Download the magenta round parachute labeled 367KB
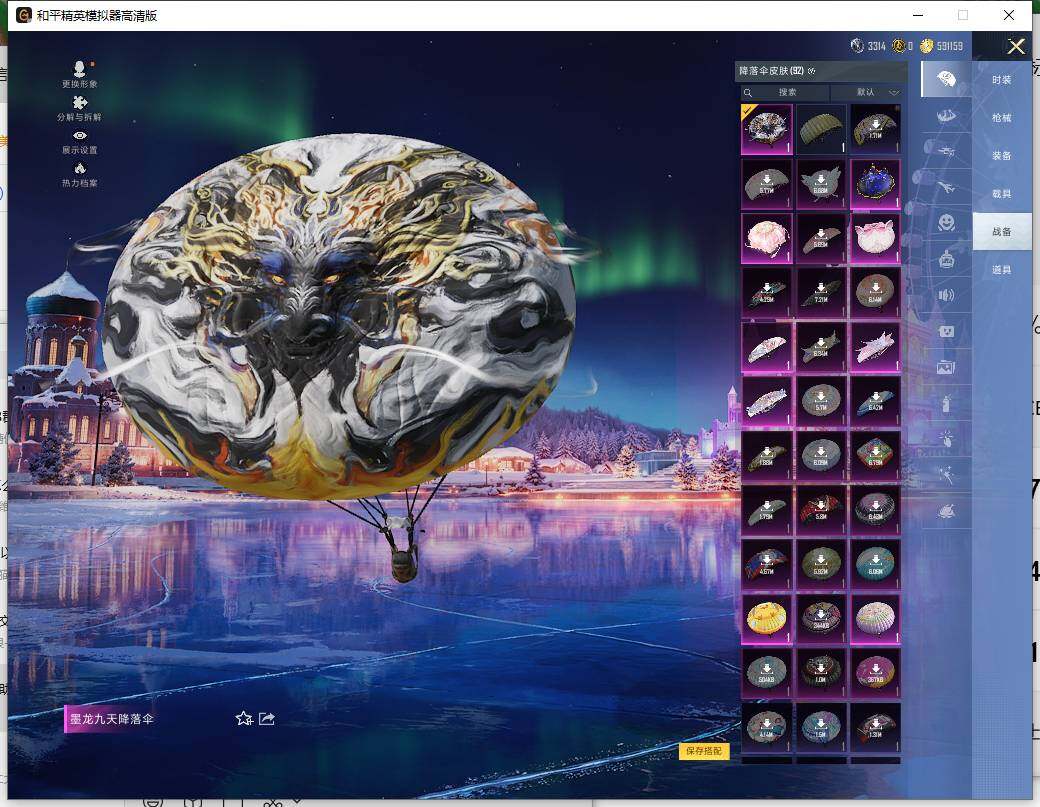Image resolution: width=1040 pixels, height=807 pixels. coord(876,673)
